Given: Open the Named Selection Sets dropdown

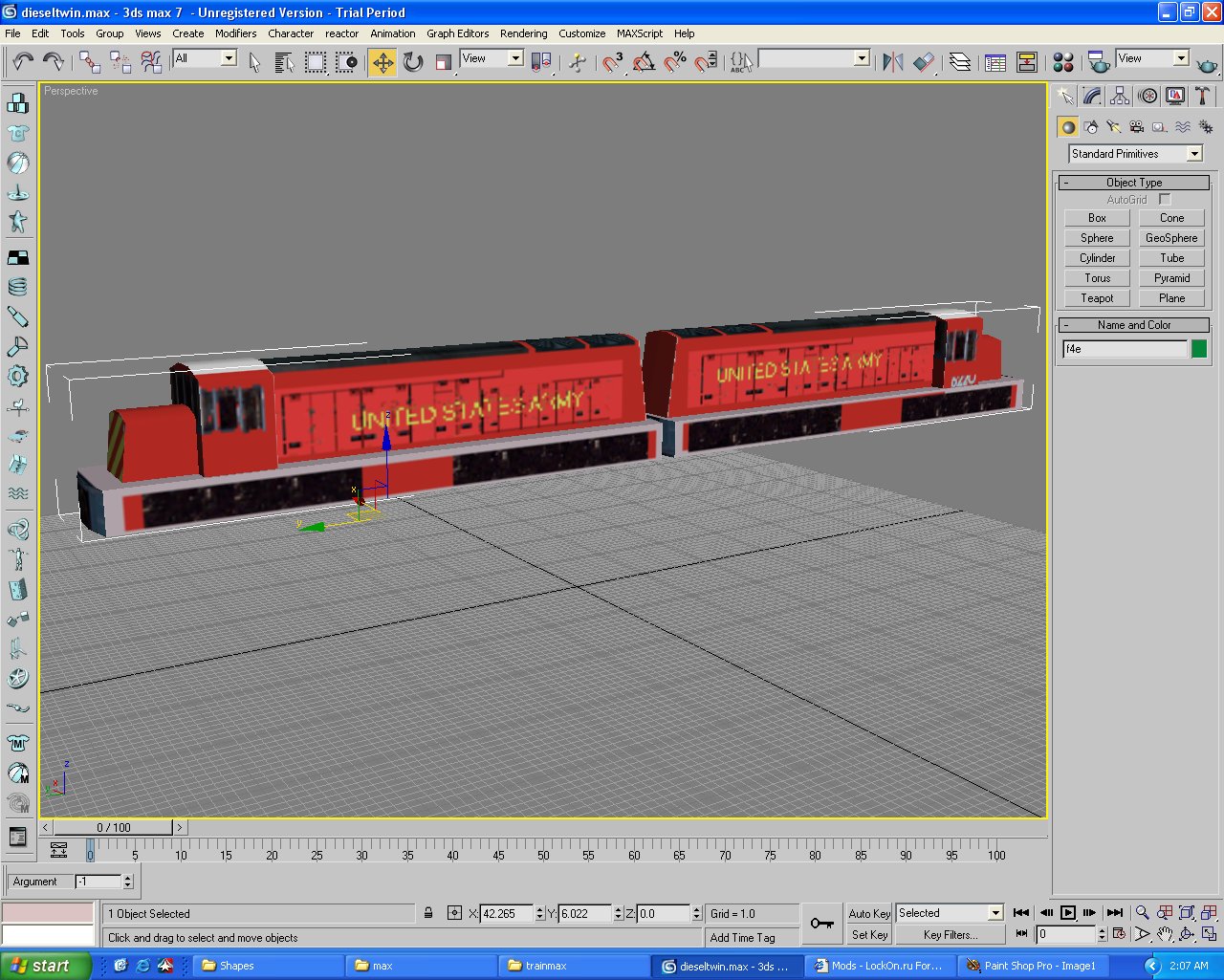Looking at the screenshot, I should [x=862, y=58].
